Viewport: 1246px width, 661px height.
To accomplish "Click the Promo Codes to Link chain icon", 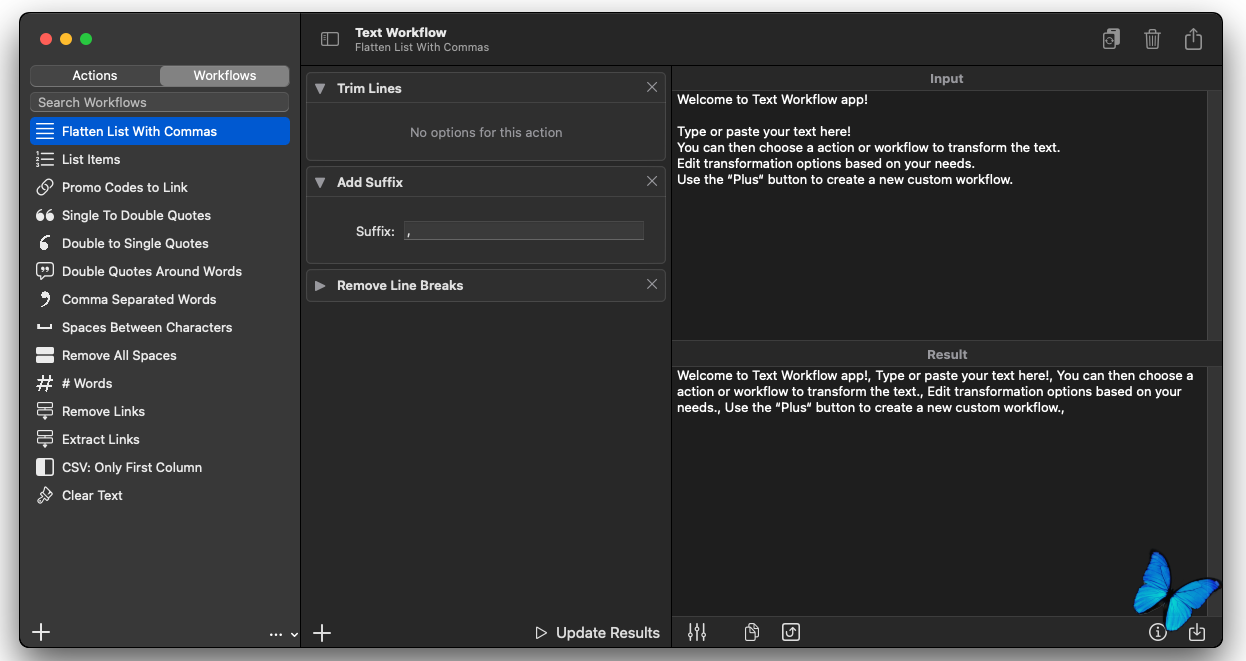I will click(x=45, y=187).
